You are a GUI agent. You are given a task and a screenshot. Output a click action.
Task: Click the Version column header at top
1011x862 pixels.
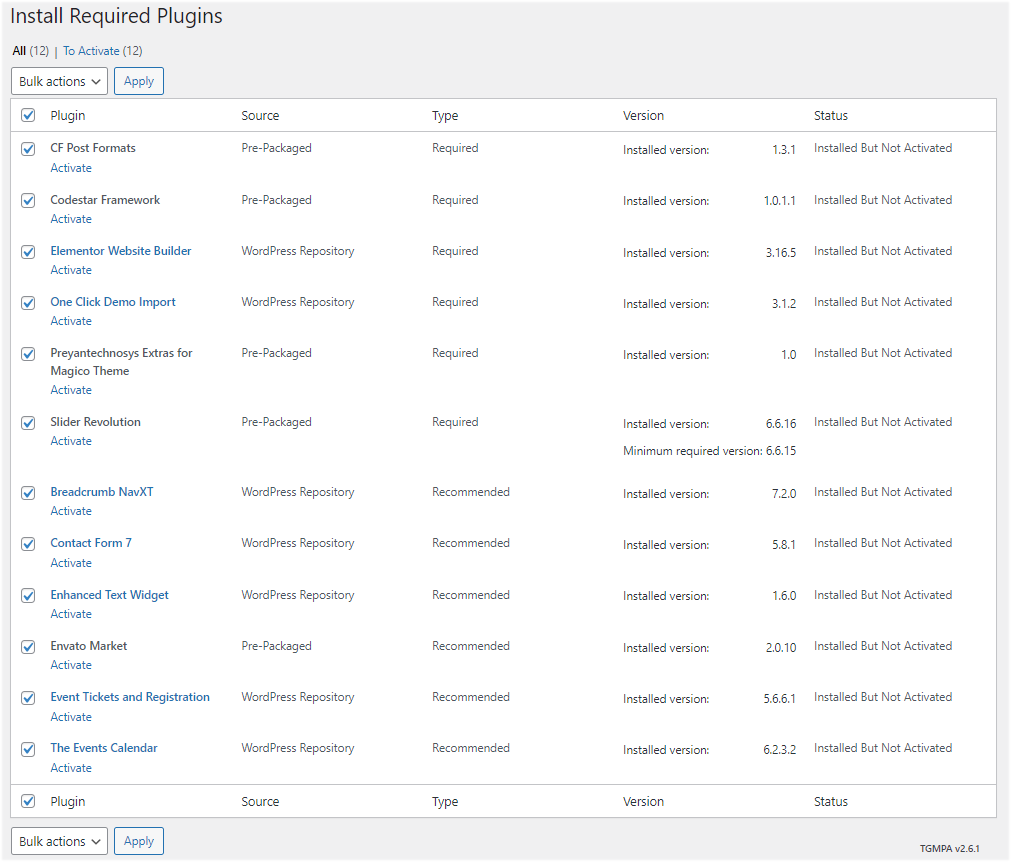coord(643,115)
